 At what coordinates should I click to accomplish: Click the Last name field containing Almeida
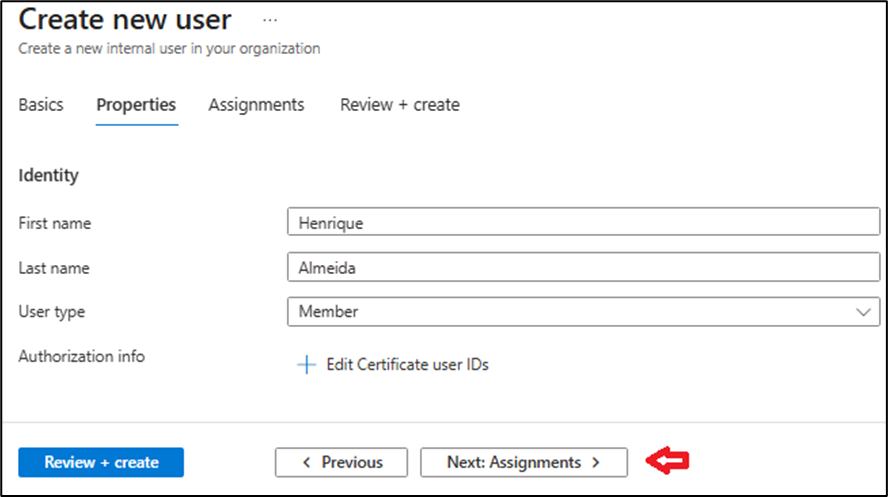pos(582,267)
